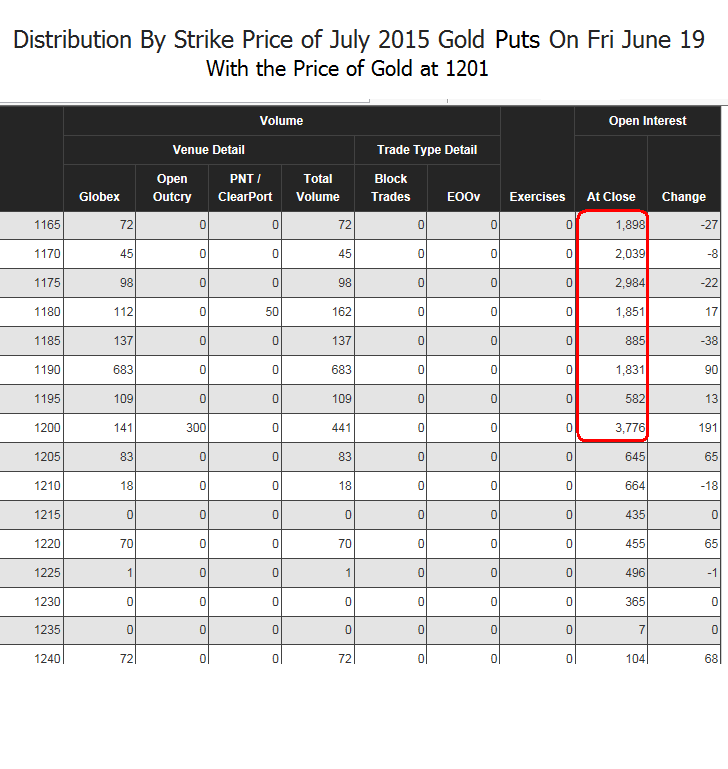Viewport: 728px width, 769px height.
Task: Click the Open Outcry column header
Action: point(172,188)
